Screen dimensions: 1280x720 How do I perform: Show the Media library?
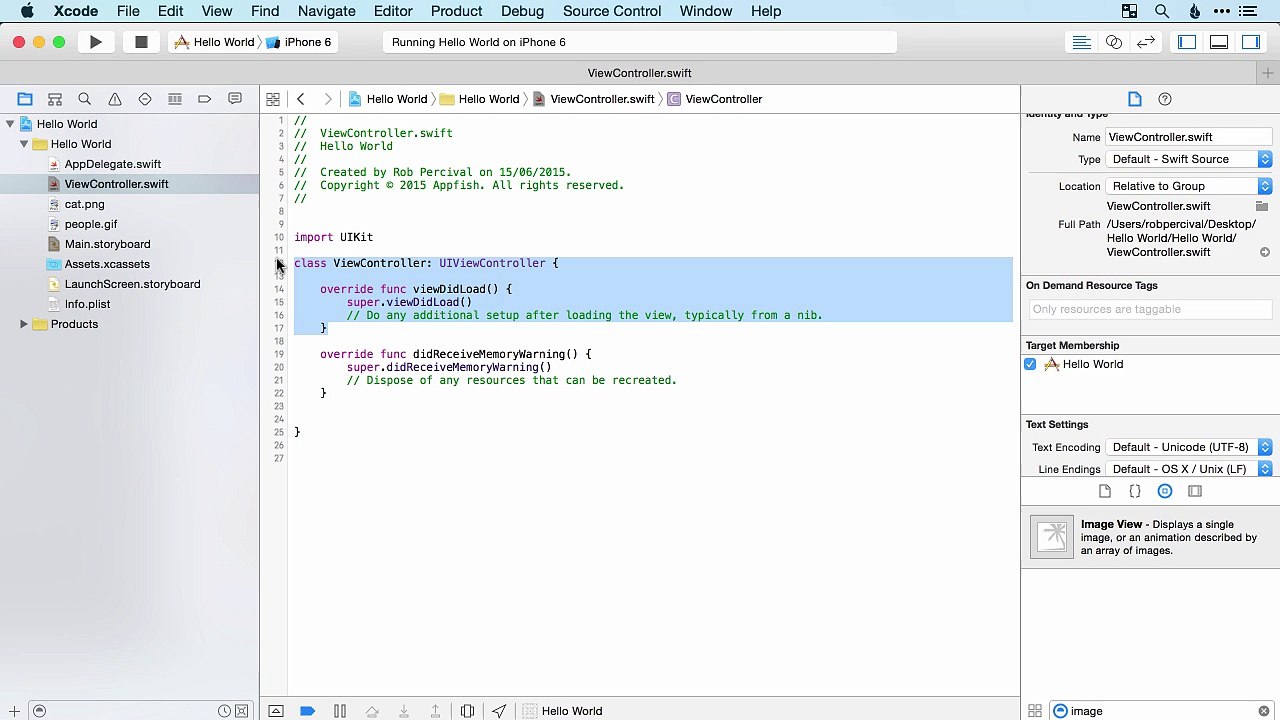[1195, 491]
